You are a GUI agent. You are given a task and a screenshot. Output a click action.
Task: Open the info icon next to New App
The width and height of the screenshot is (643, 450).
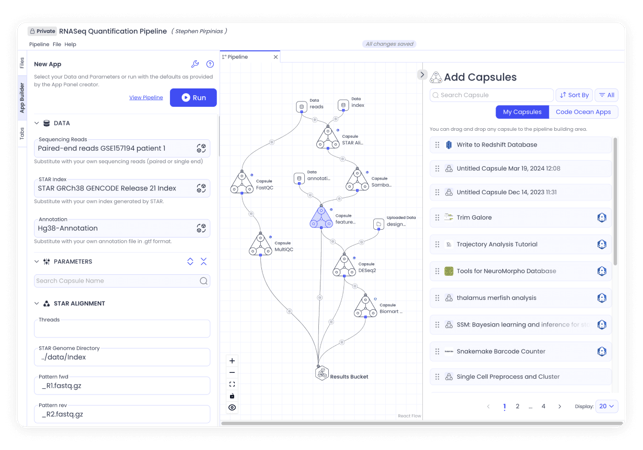pyautogui.click(x=210, y=64)
